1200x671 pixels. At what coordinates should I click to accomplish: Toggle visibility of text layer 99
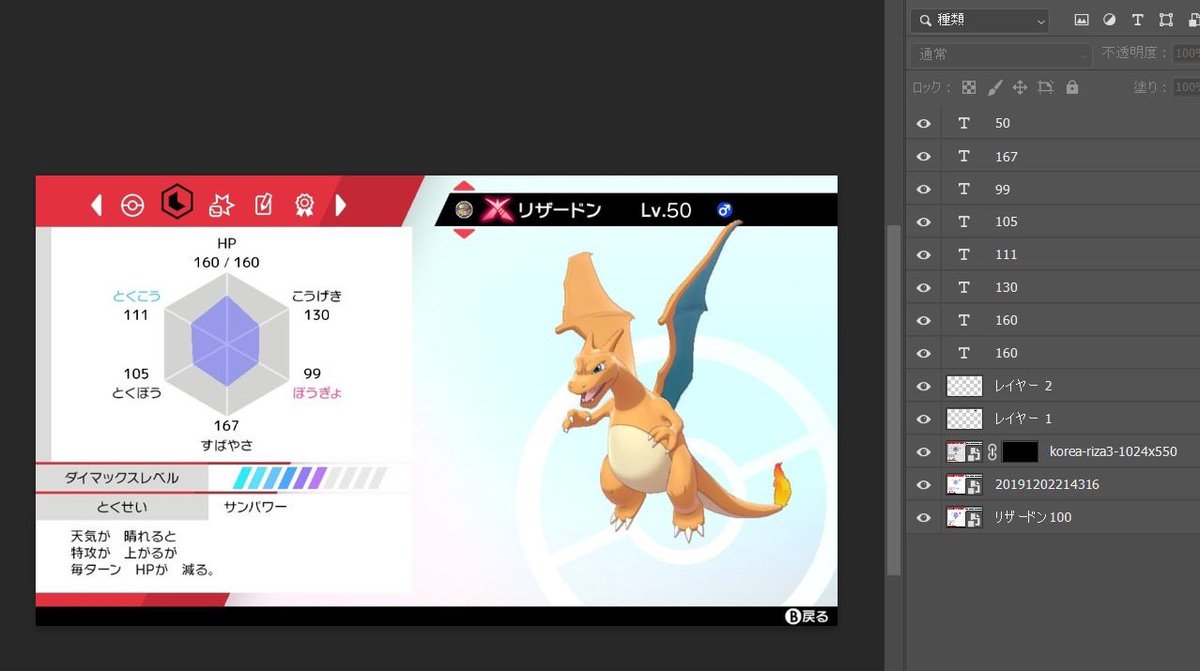(x=923, y=189)
